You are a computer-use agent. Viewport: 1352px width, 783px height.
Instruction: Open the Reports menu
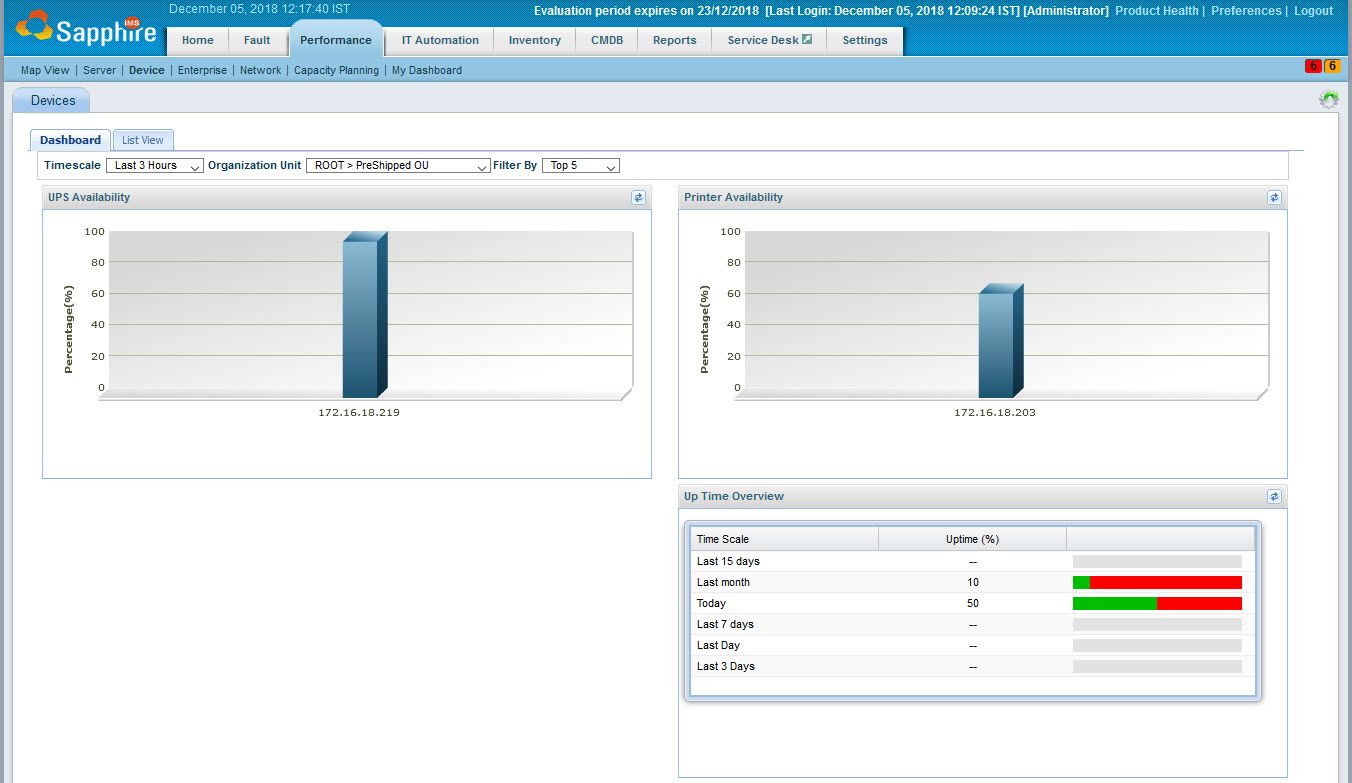(x=674, y=40)
